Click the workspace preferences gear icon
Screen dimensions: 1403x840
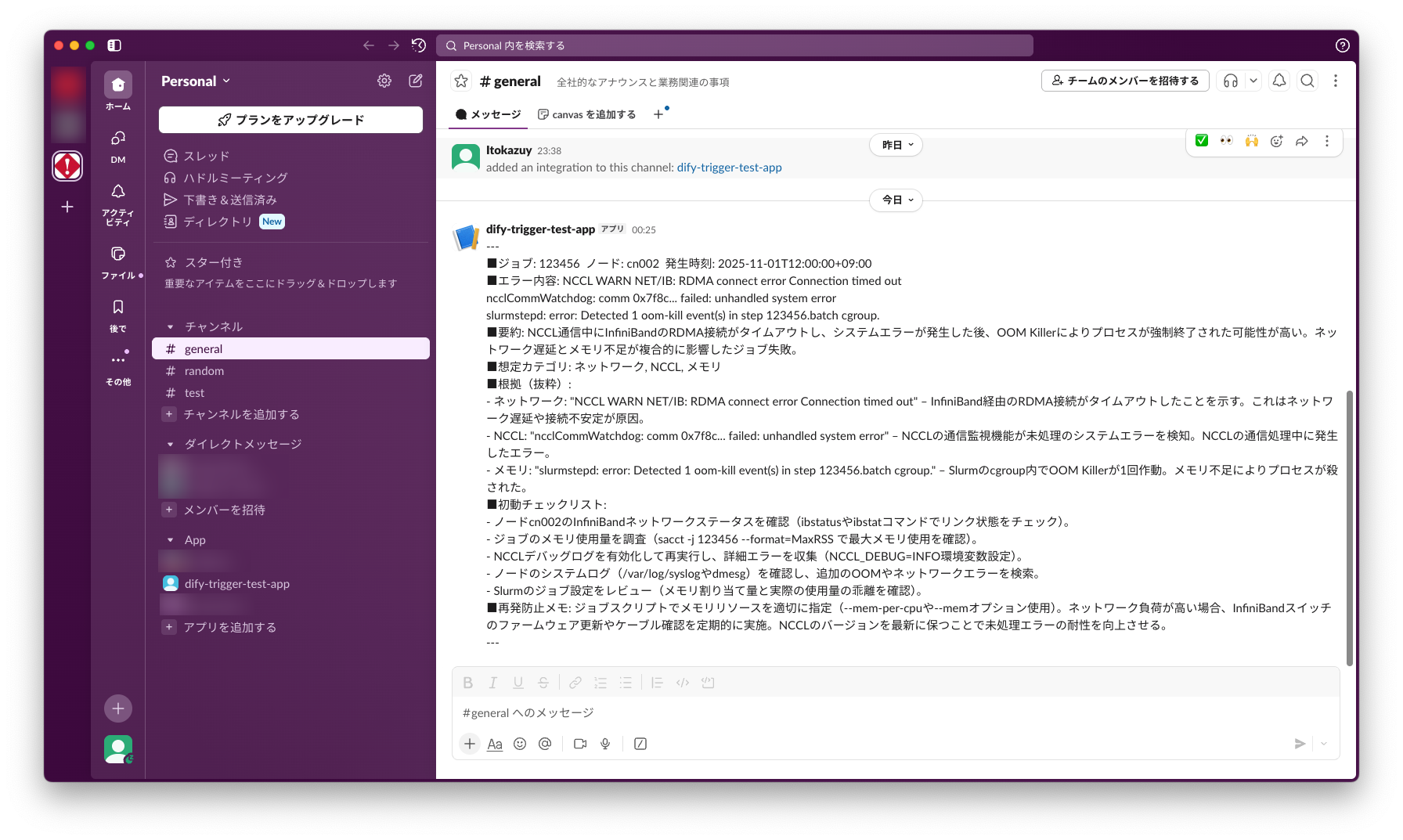(384, 81)
